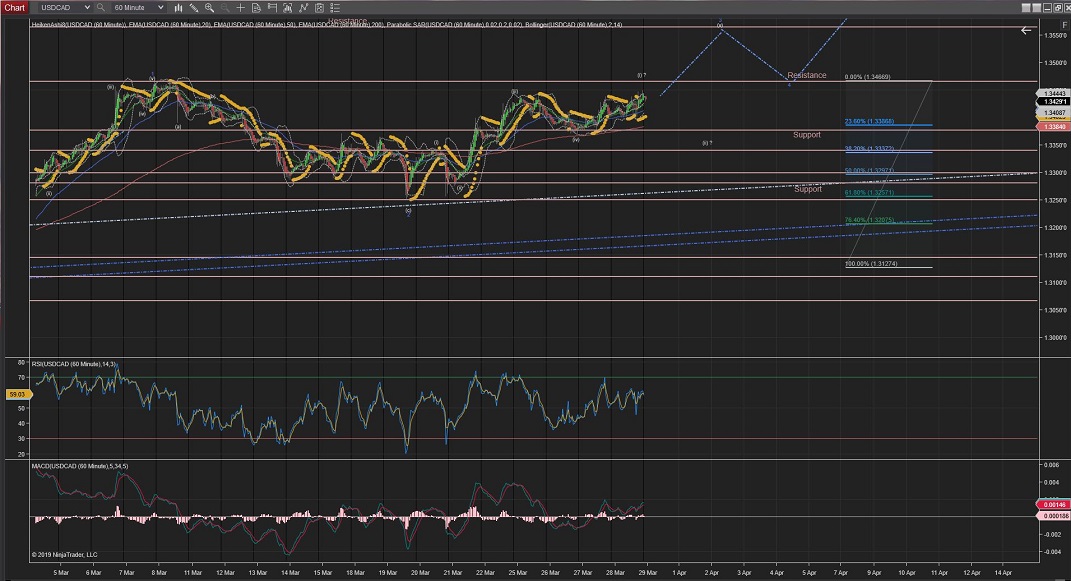This screenshot has width=1071, height=581.
Task: Open the indicators icon
Action: (x=303, y=8)
